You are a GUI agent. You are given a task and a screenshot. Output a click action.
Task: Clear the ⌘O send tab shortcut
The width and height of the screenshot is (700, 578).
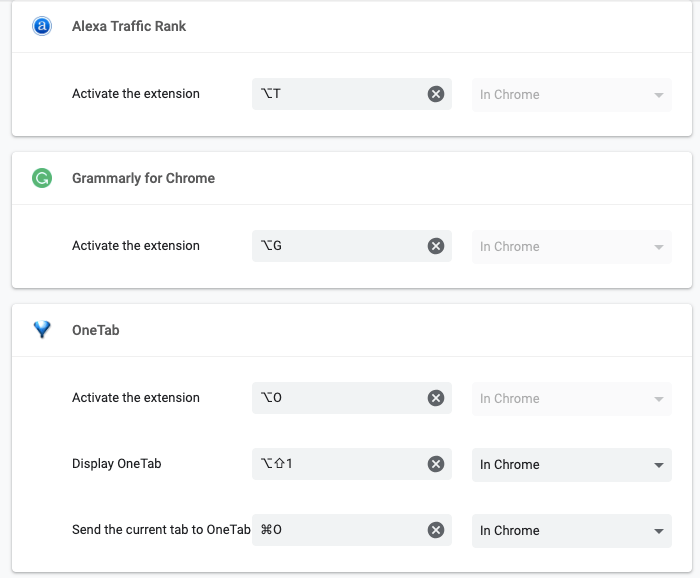(x=436, y=530)
